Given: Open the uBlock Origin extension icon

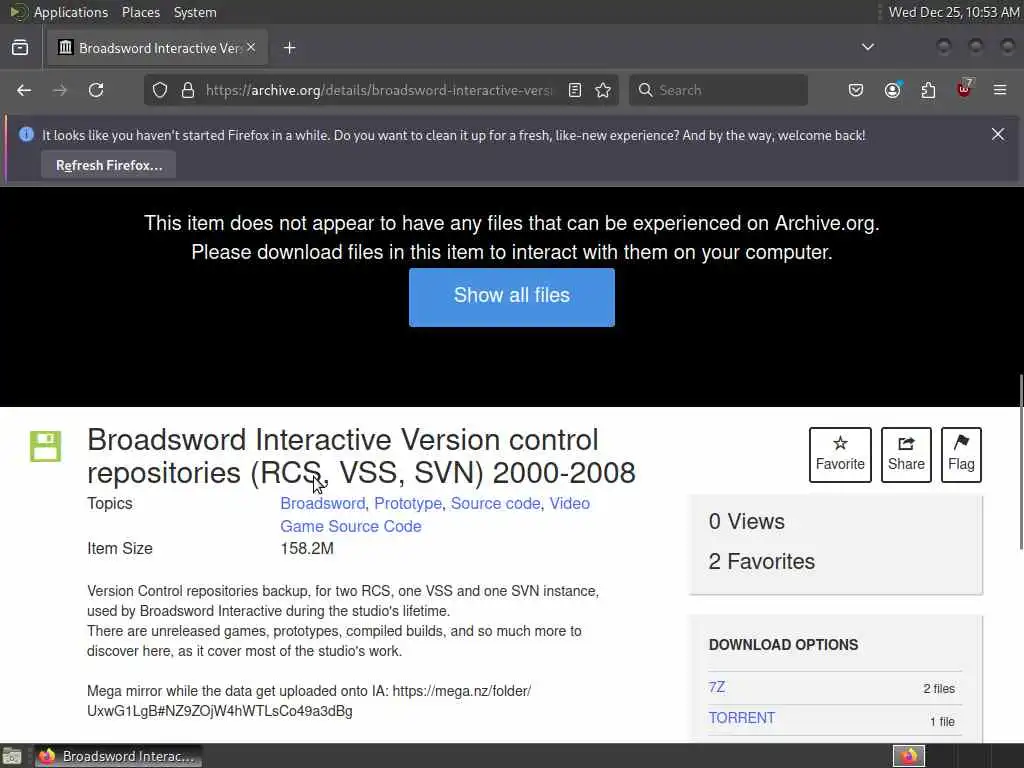Looking at the screenshot, I should [965, 89].
